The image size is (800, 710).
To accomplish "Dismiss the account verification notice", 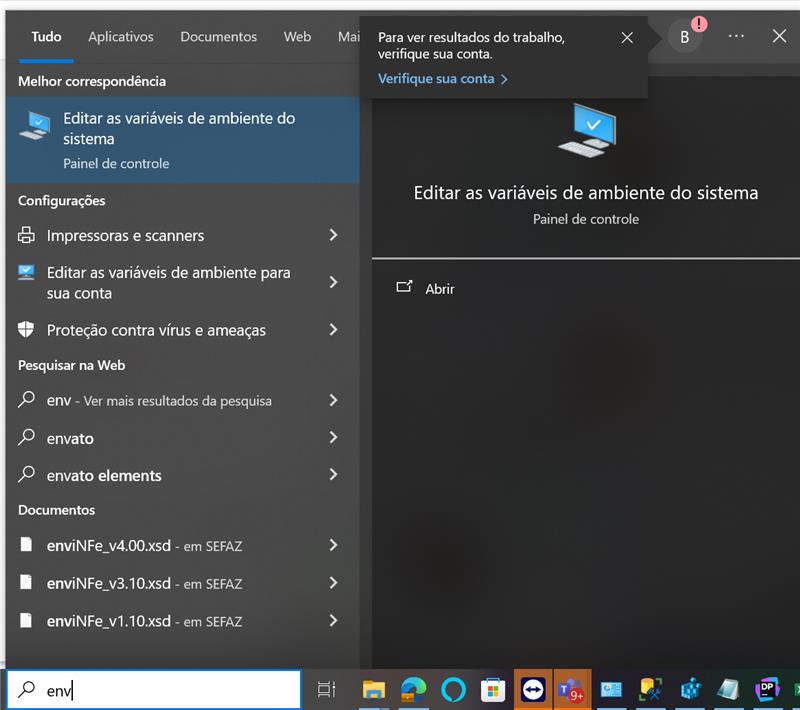I will [627, 38].
